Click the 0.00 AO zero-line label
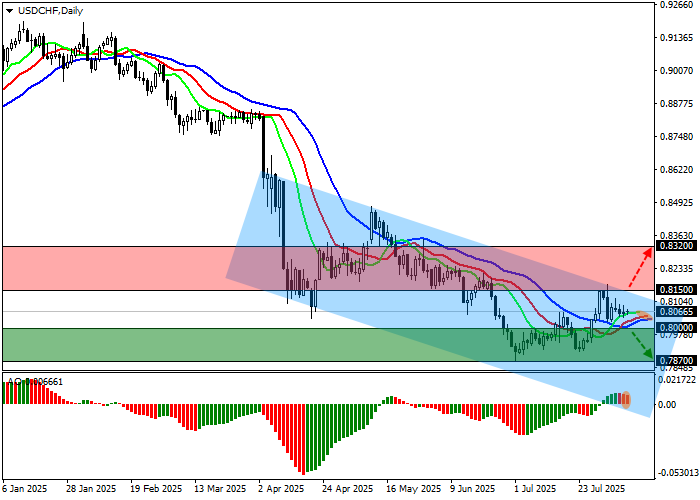Viewport: 700px width, 500px height. pyautogui.click(x=667, y=404)
